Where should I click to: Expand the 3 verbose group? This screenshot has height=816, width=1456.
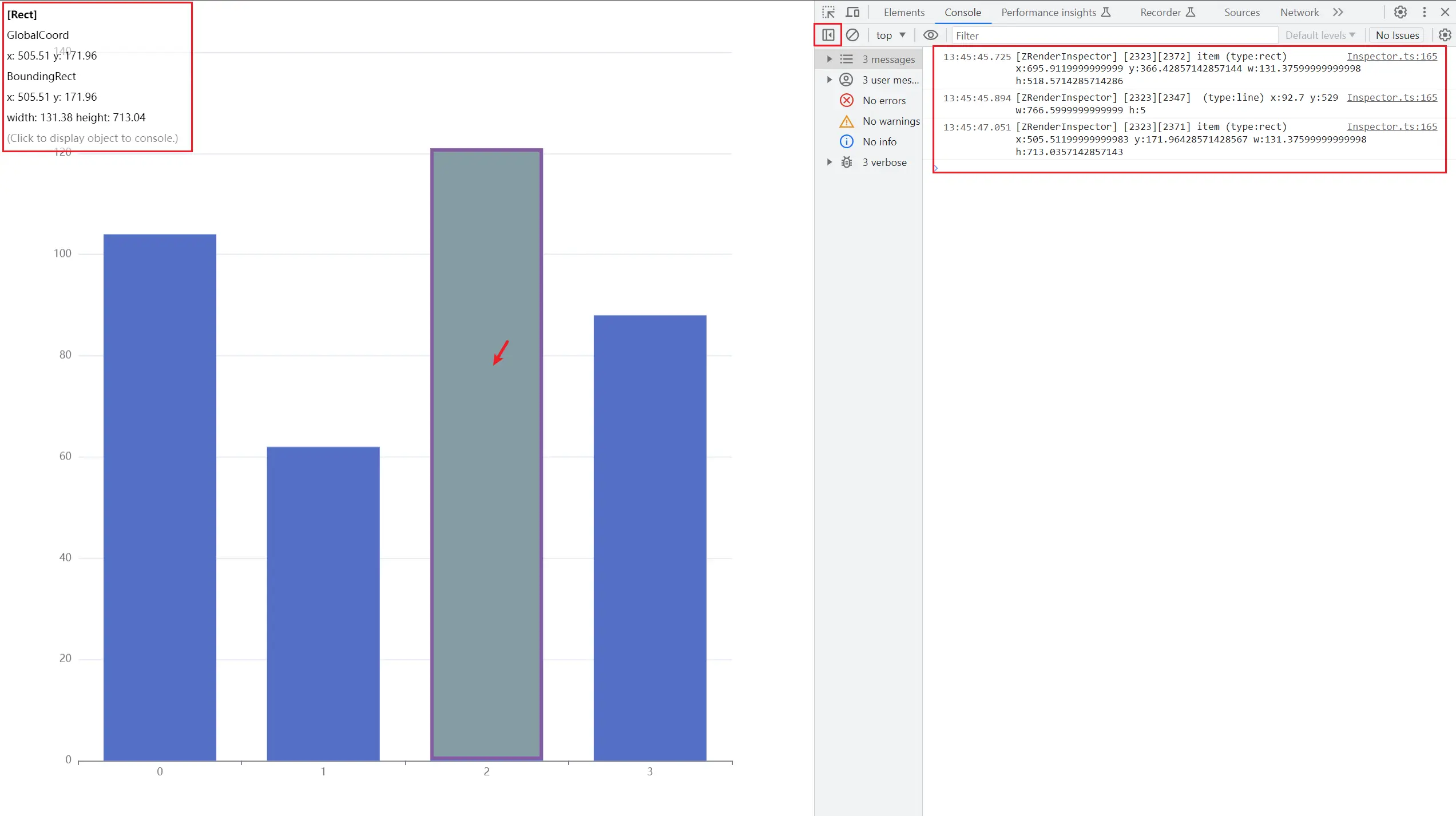tap(829, 162)
